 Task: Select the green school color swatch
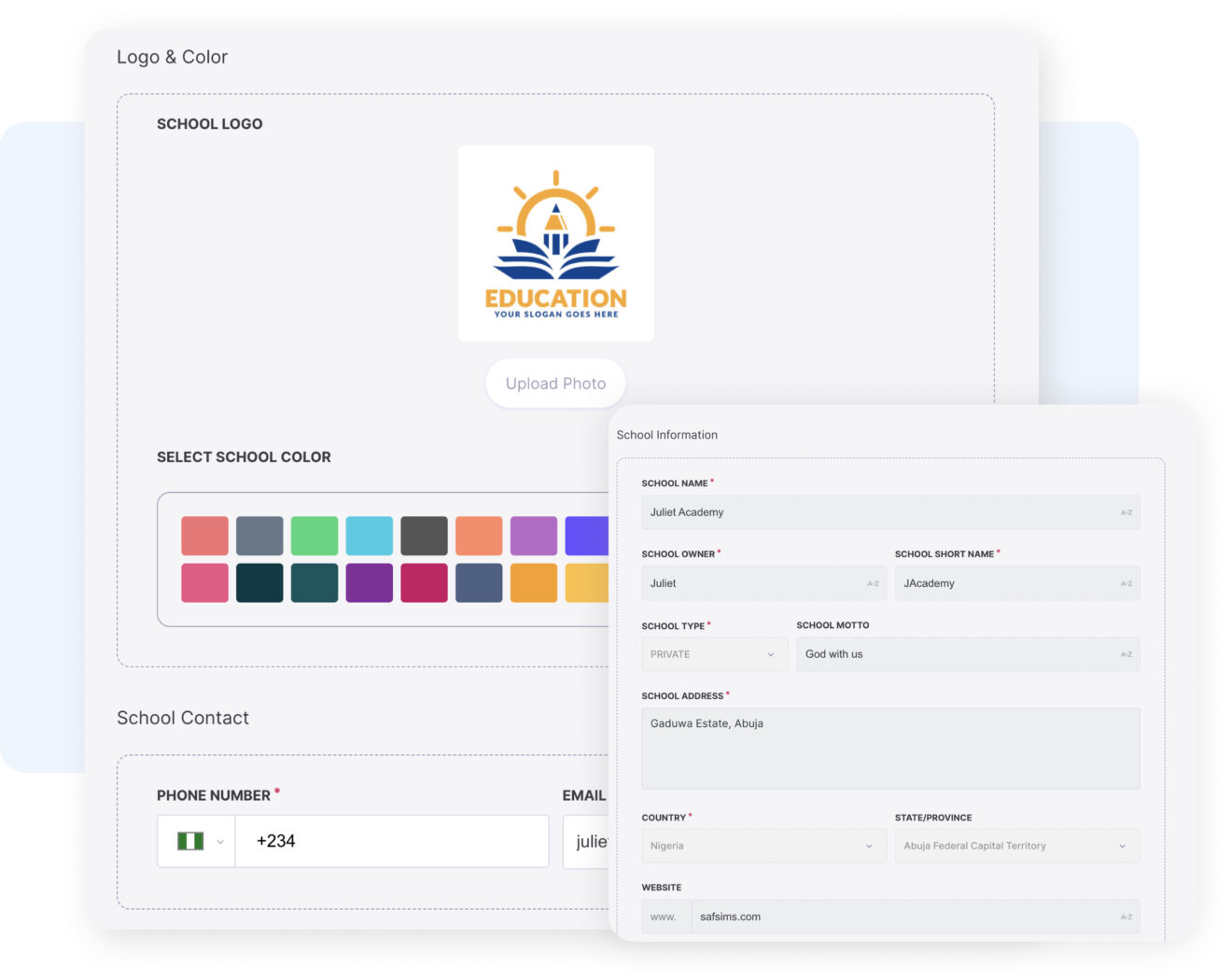[x=315, y=535]
